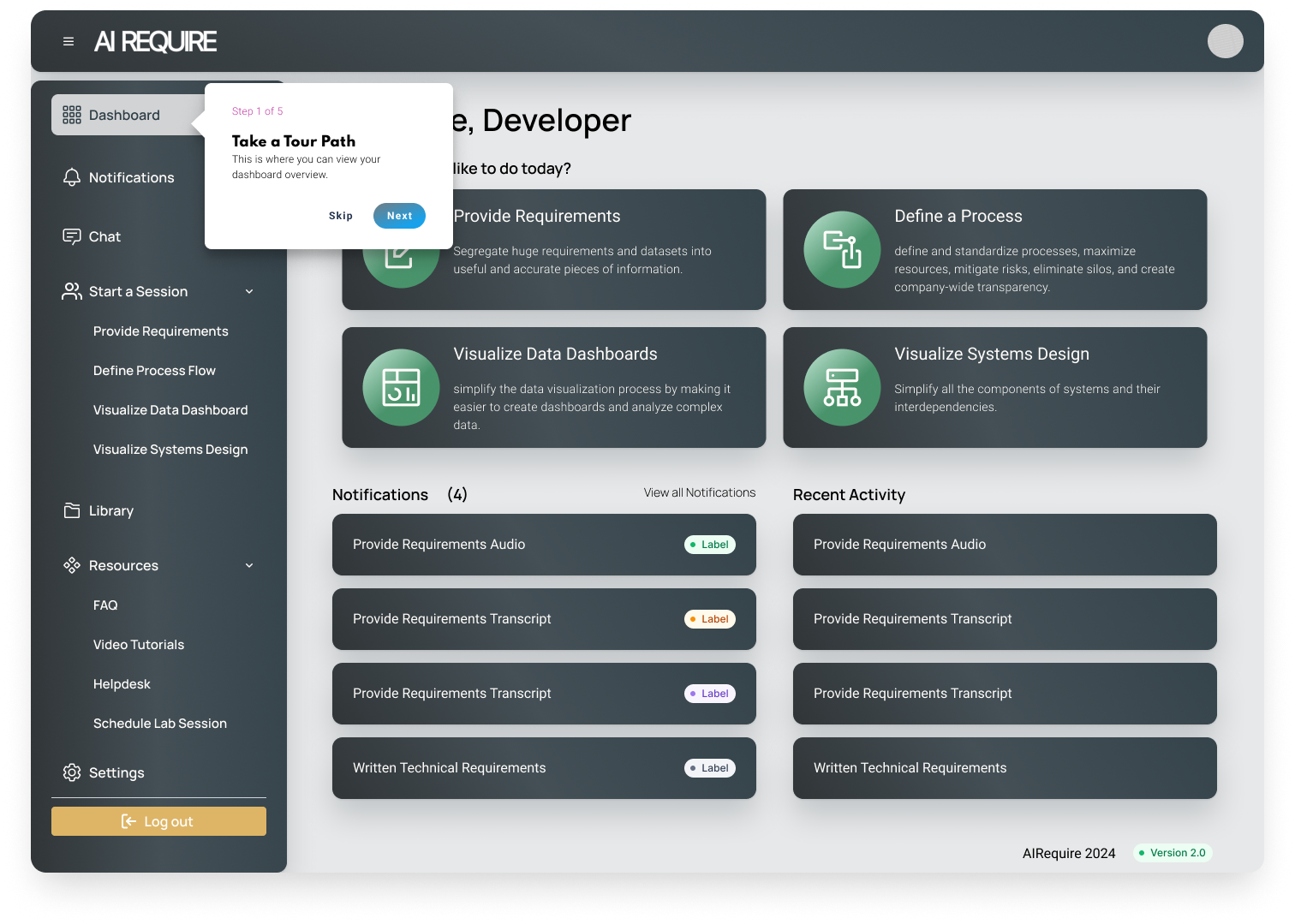This screenshot has height=924, width=1295.
Task: Click the purple Label tag in notifications
Action: click(x=710, y=694)
